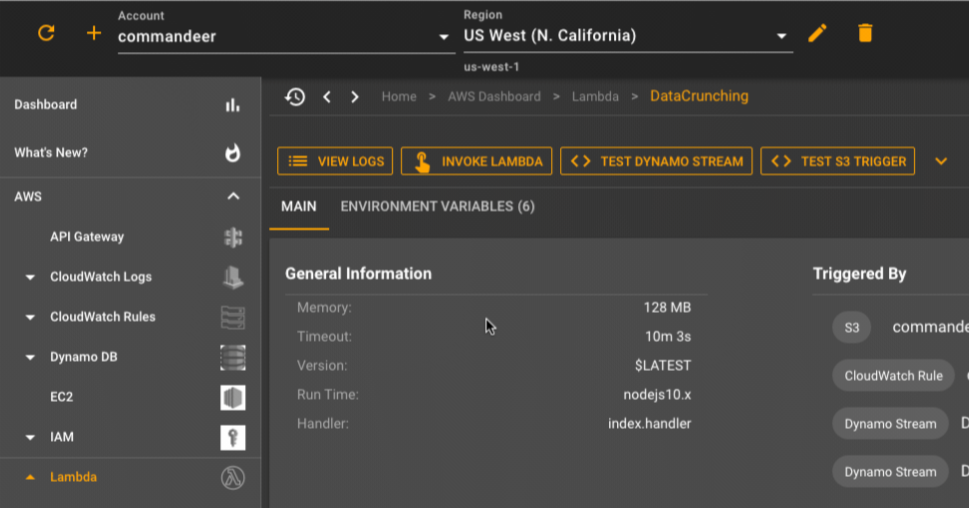Click the TEST DYNAMO STREAM button
The height and width of the screenshot is (508, 969).
coord(656,161)
